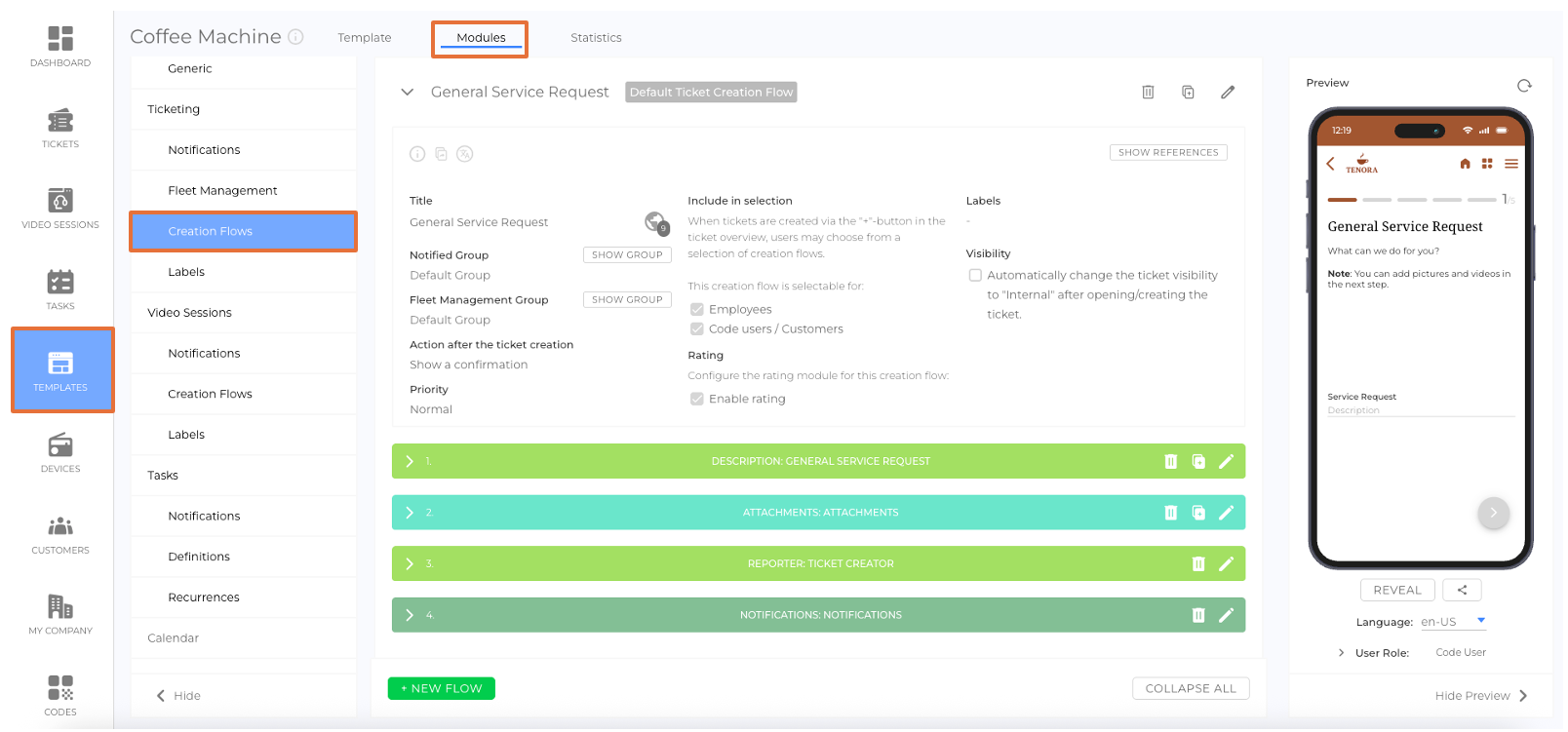Click the + NEW FLOW button

coord(441,688)
